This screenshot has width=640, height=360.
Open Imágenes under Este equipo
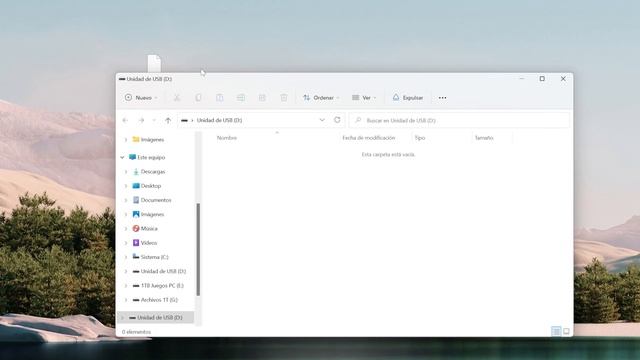149,214
